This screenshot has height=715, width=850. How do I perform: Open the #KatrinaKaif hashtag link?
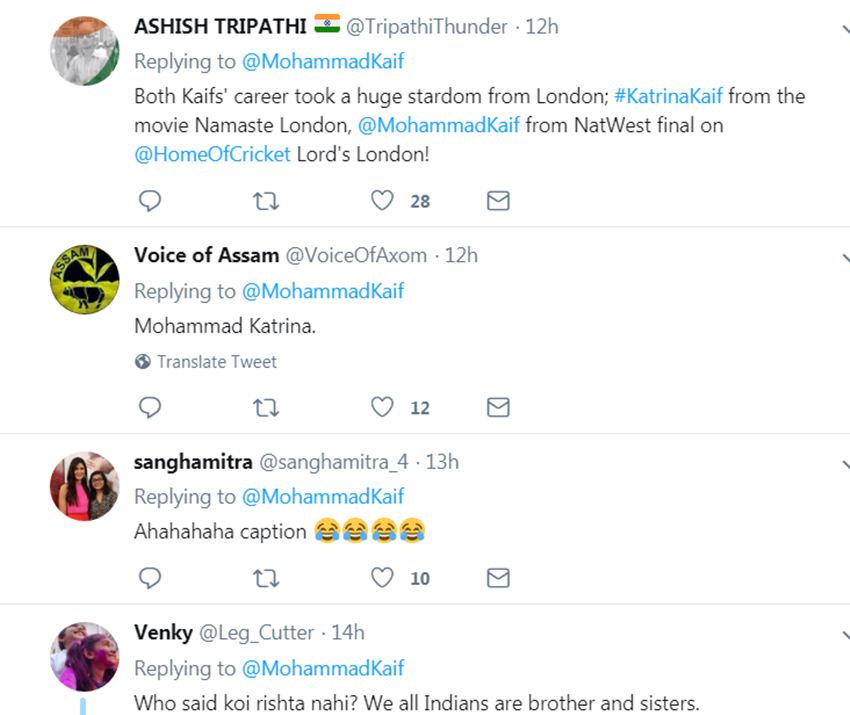tap(668, 96)
